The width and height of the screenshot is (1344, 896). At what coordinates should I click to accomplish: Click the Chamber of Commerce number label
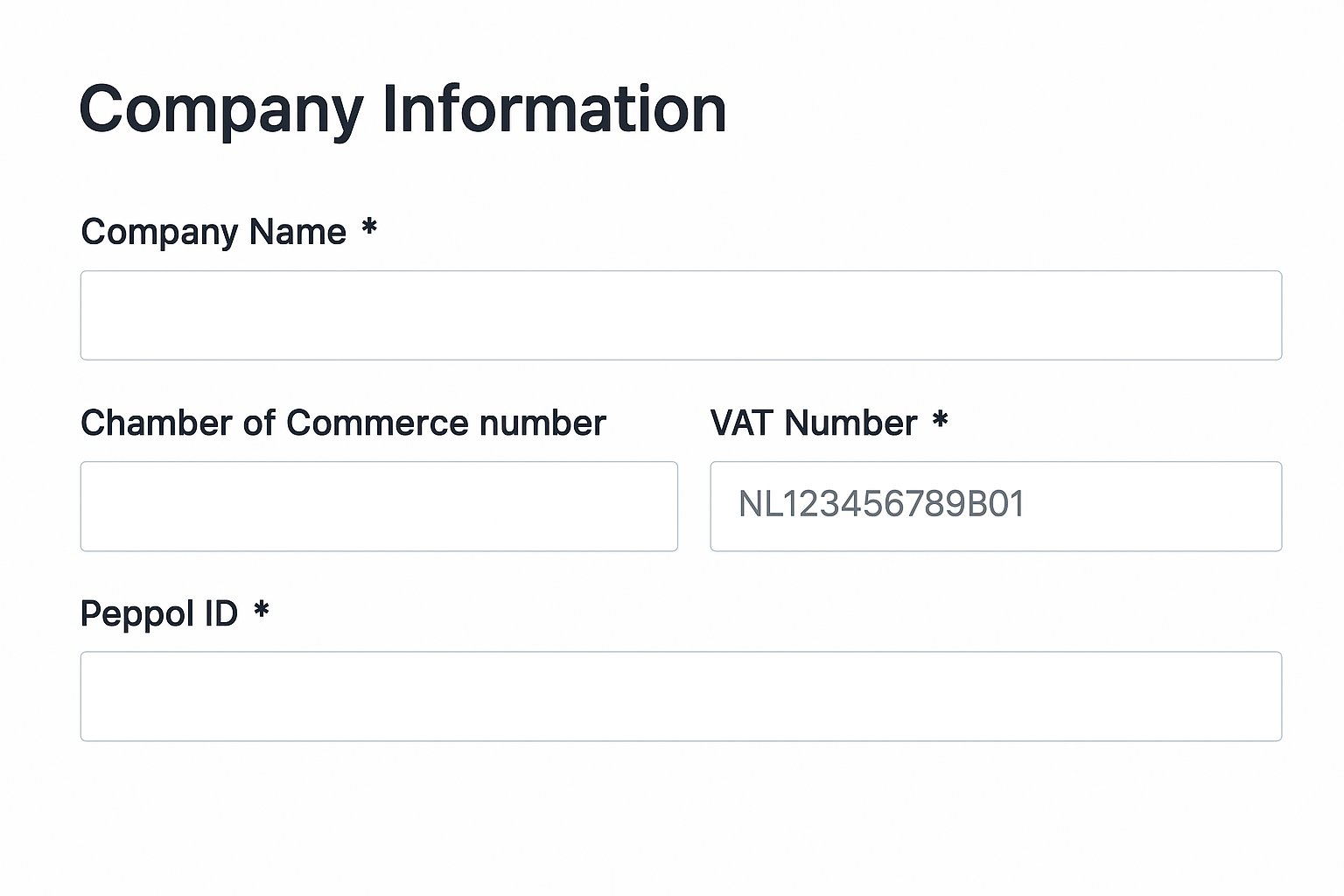[x=343, y=423]
